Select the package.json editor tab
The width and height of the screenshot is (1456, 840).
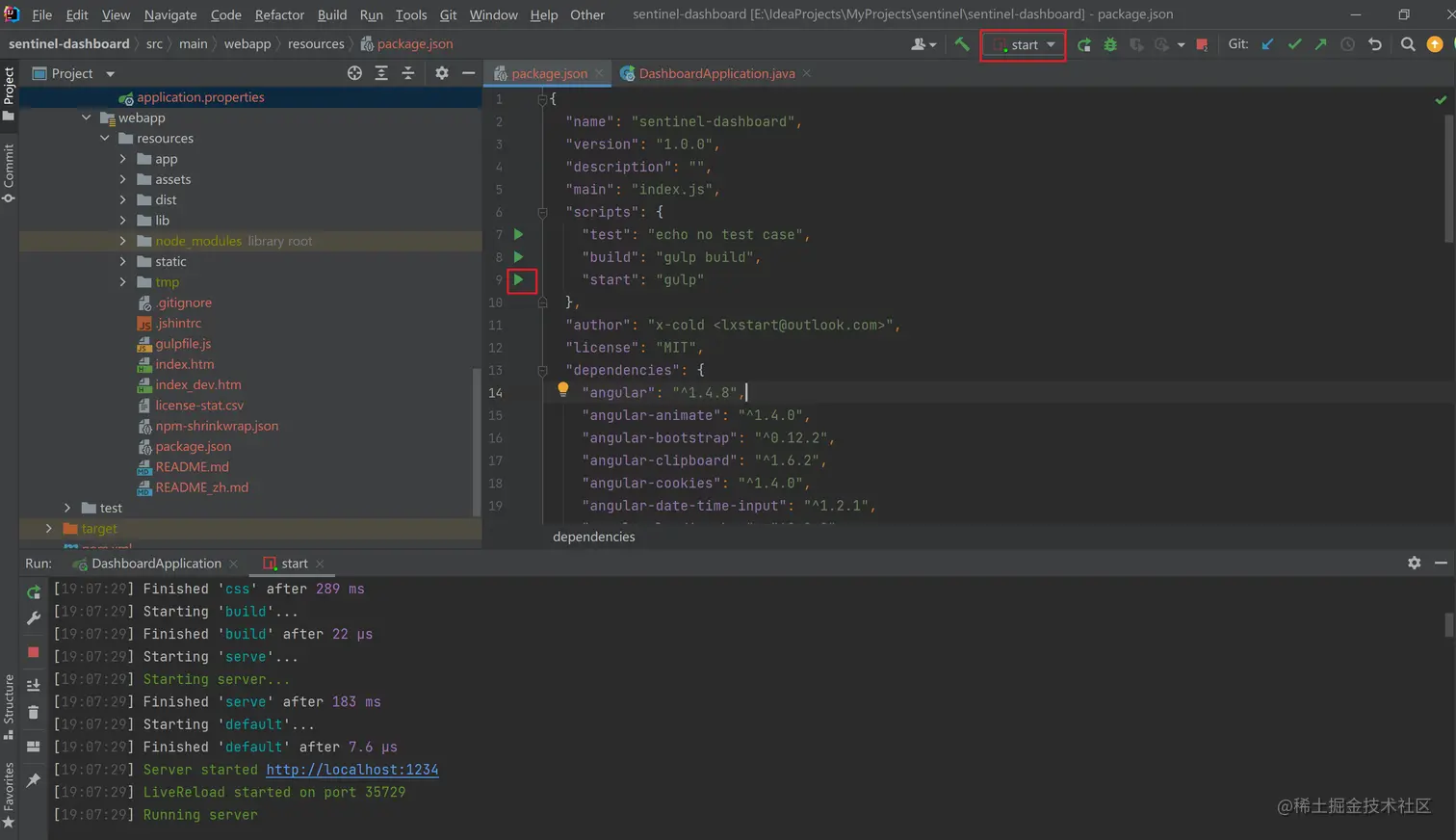[x=549, y=73]
